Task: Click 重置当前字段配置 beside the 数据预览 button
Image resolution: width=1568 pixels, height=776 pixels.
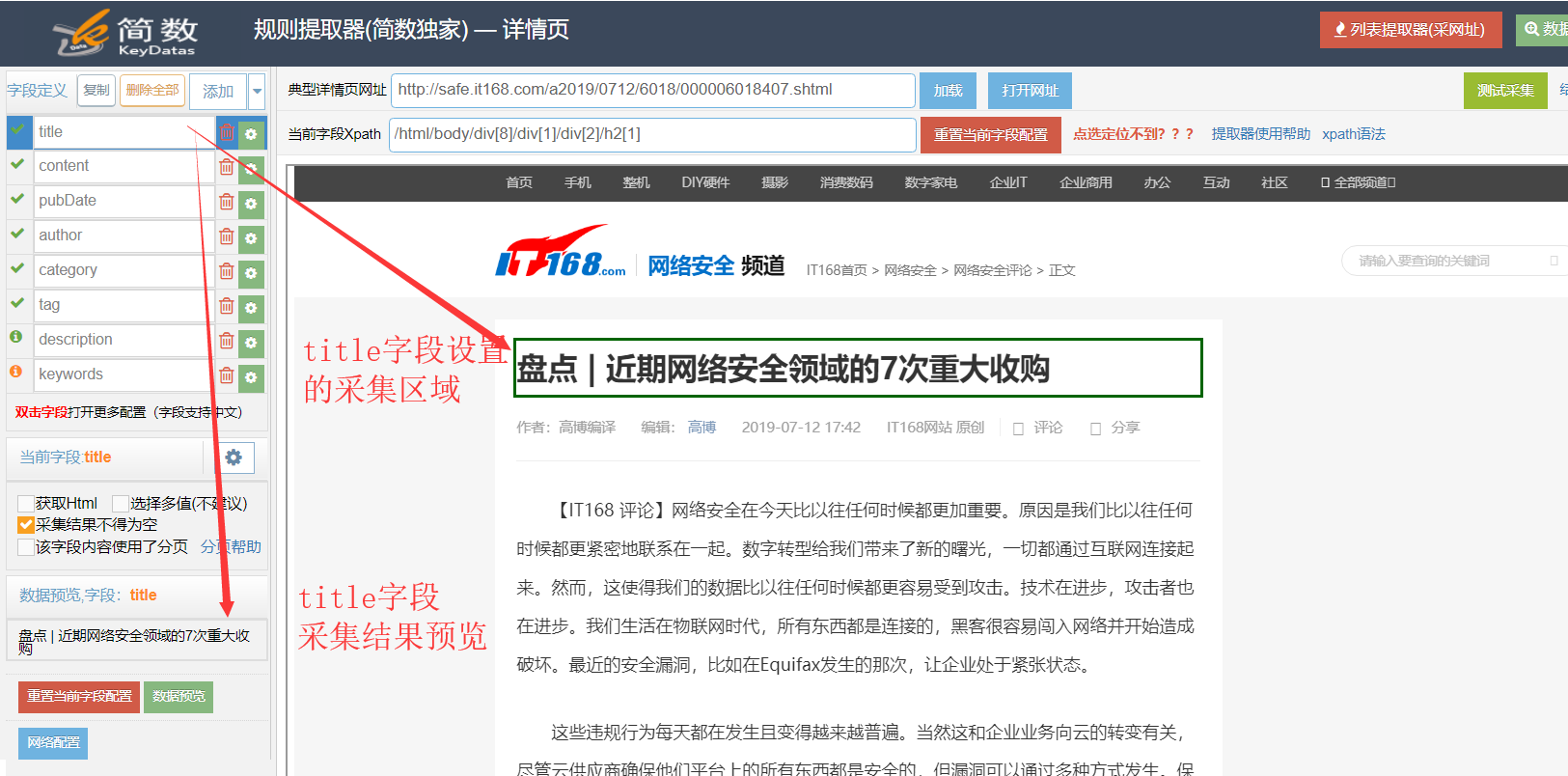Action: click(79, 697)
